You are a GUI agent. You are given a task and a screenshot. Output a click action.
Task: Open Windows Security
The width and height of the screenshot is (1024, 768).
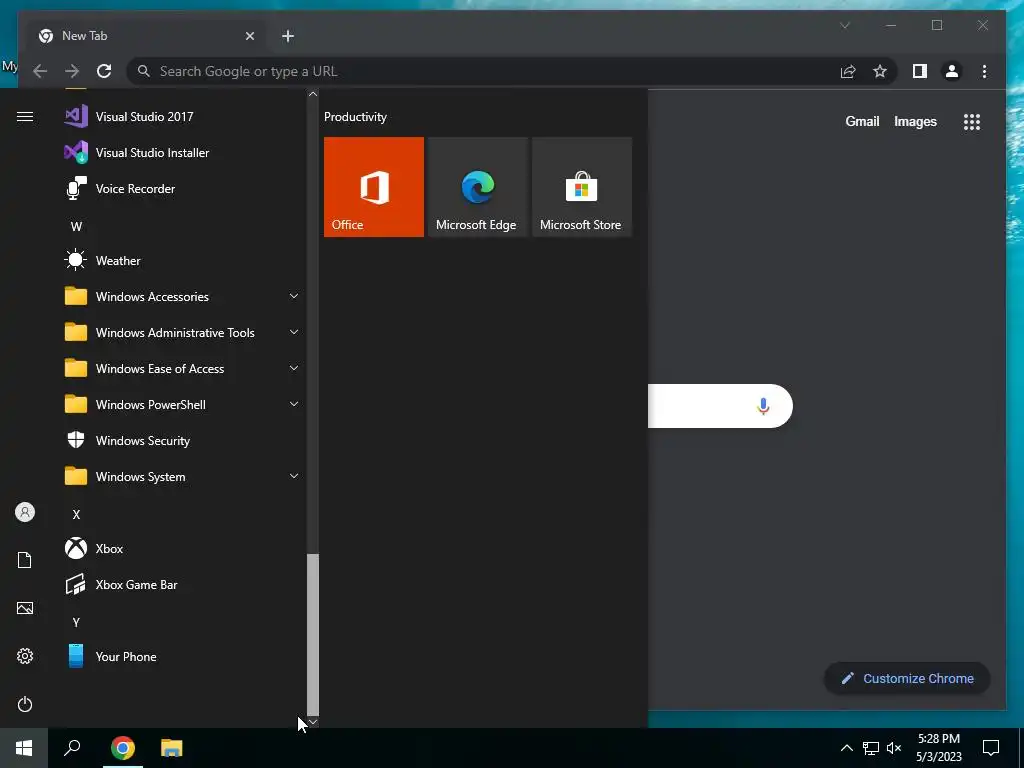coord(182,441)
